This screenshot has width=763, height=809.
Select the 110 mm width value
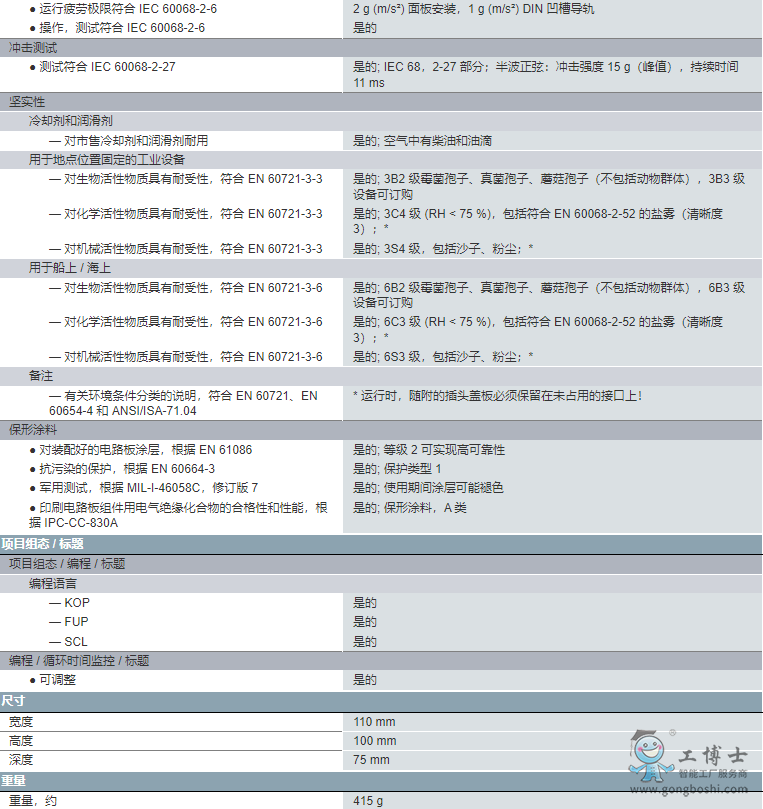pos(374,722)
